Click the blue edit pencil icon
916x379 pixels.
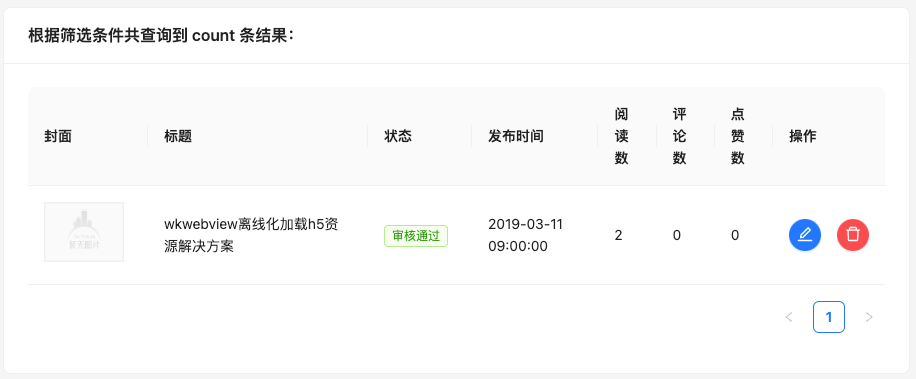pyautogui.click(x=804, y=235)
